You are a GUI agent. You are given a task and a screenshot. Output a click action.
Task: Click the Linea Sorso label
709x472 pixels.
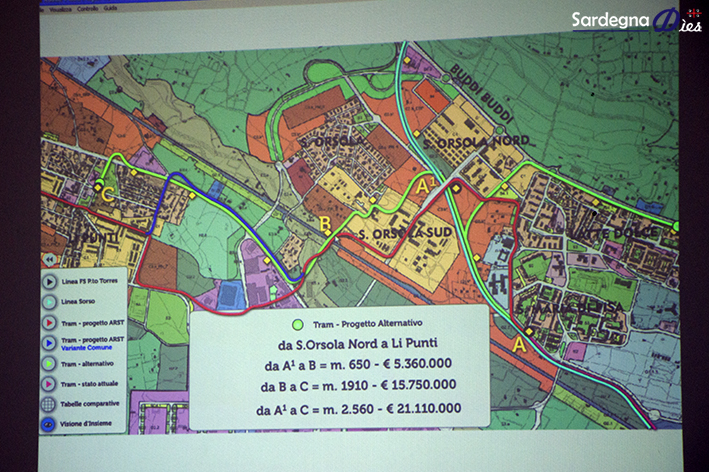pos(79,302)
